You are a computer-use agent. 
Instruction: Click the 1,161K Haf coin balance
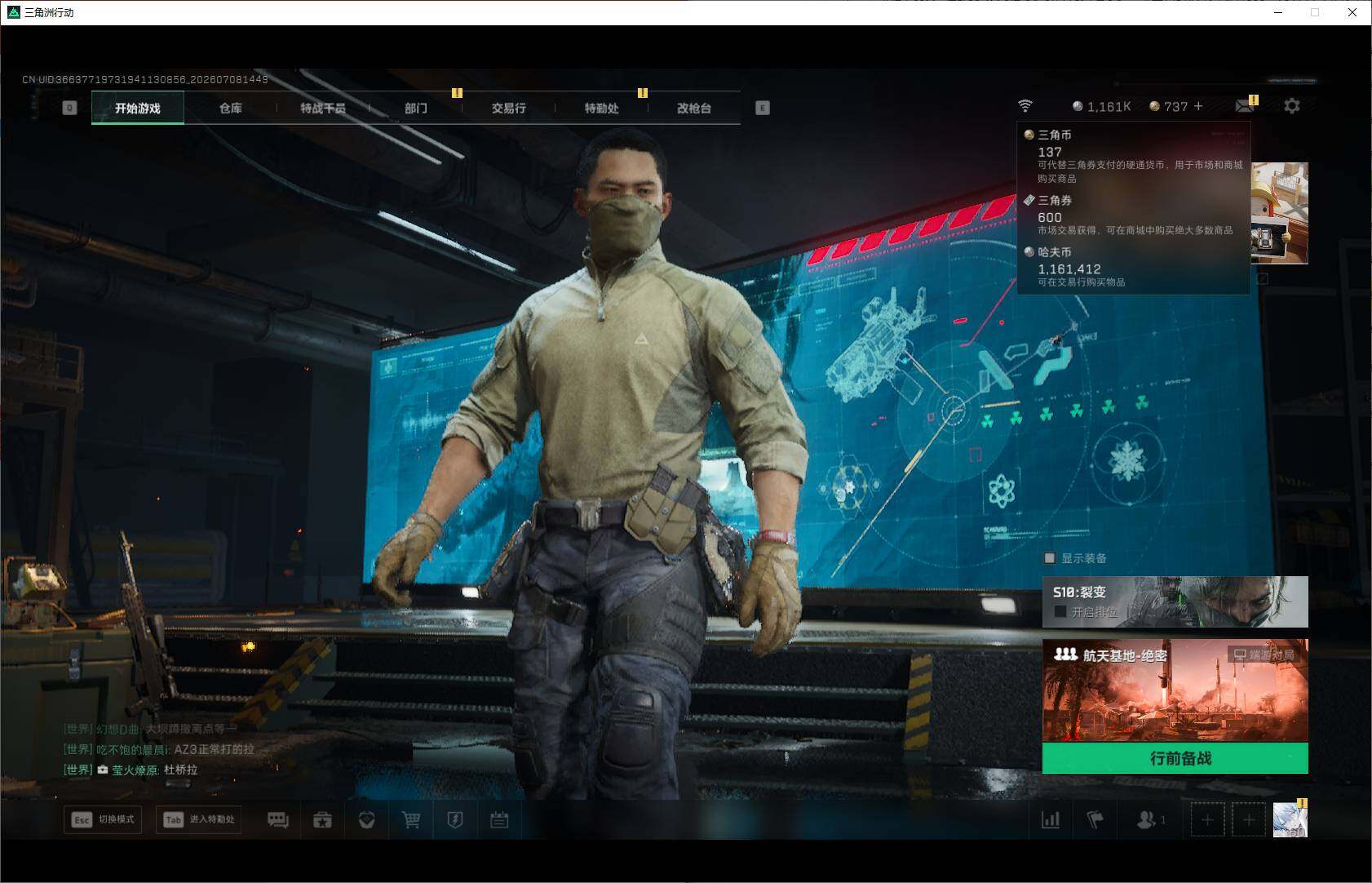tap(1101, 106)
